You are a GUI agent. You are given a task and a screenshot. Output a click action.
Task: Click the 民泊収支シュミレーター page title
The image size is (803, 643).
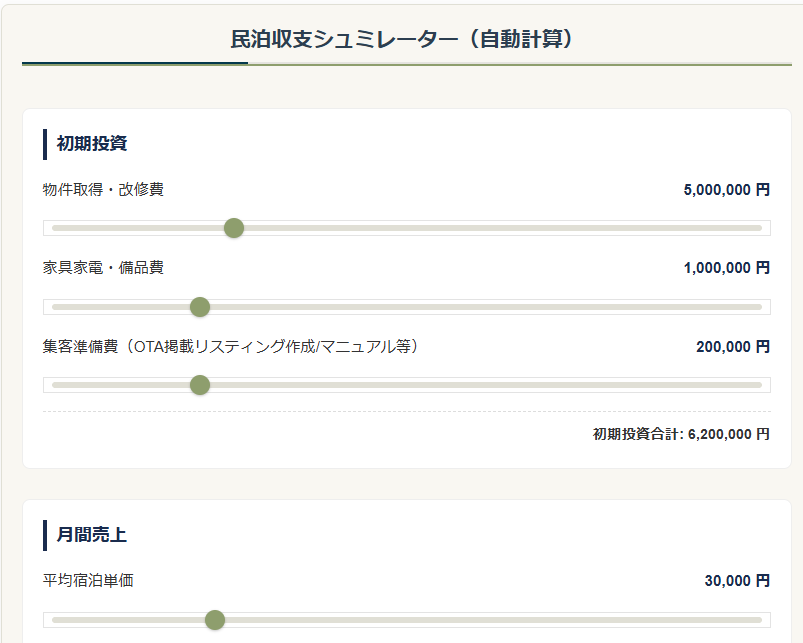point(401,39)
